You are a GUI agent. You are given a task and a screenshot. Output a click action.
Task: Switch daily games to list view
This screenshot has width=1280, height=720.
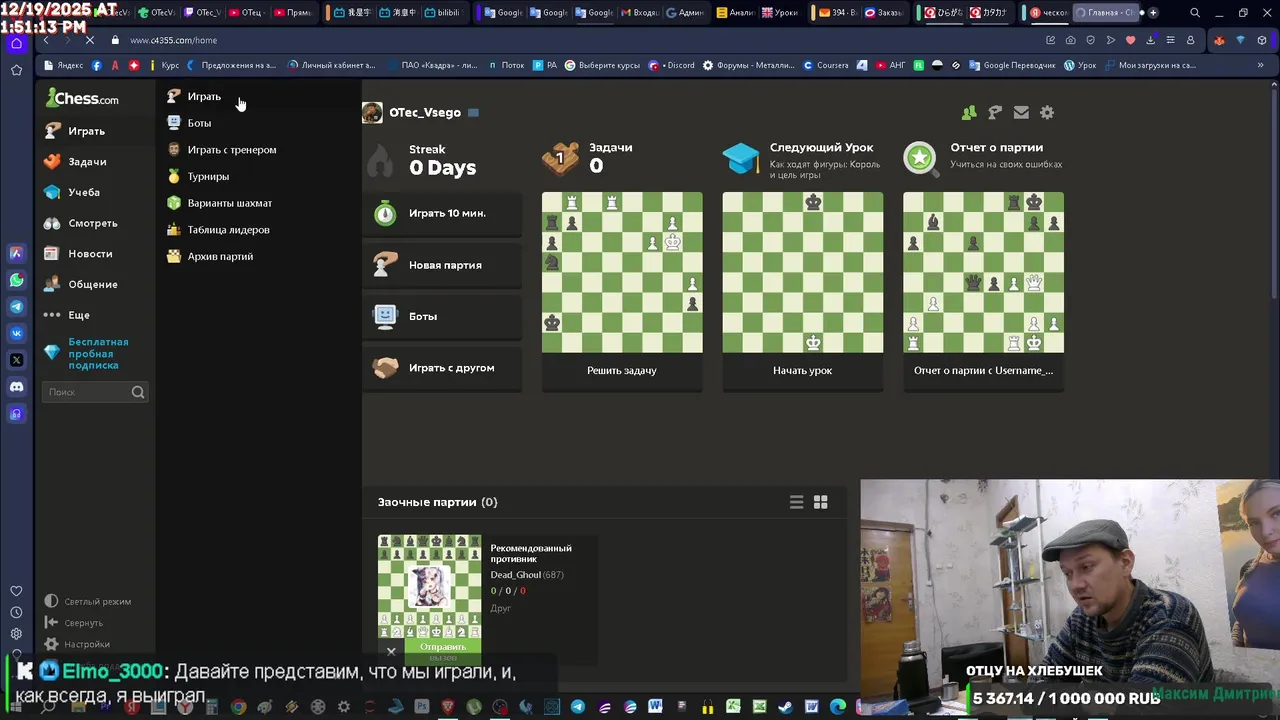(796, 503)
